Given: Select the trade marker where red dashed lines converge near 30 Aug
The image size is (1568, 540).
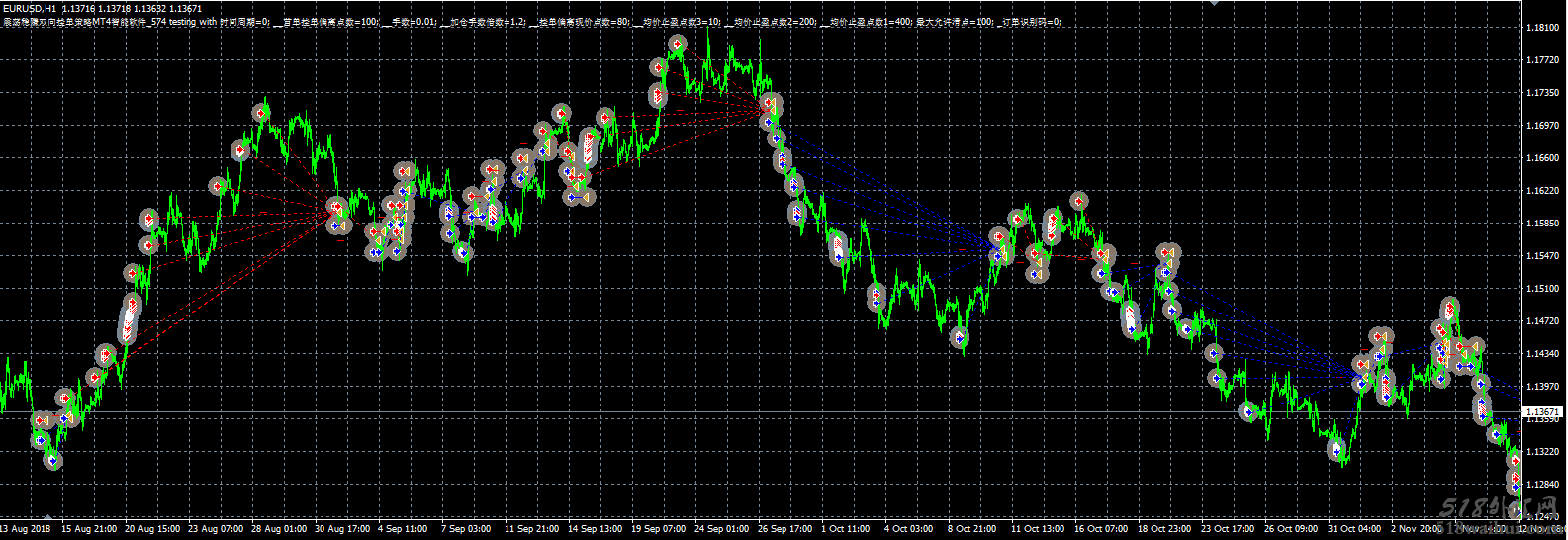Looking at the screenshot, I should coord(335,210).
